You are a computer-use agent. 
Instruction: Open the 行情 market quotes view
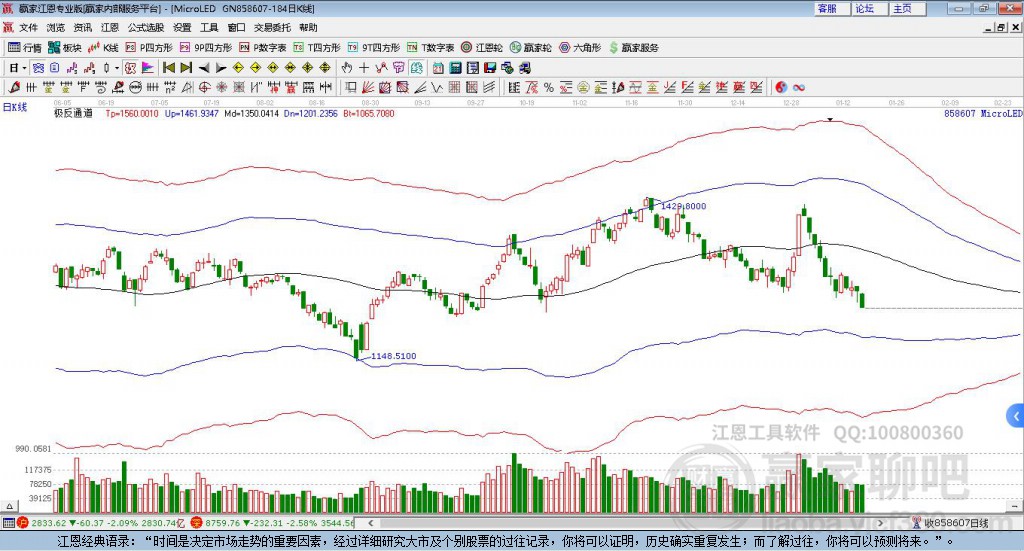click(25, 48)
